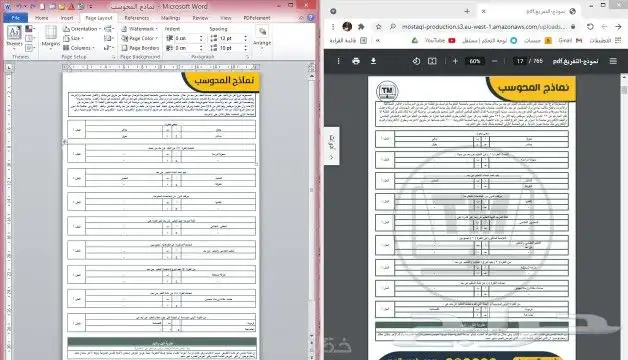Image resolution: width=628 pixels, height=360 pixels.
Task: Switch to the View tab in Word
Action: [226, 18]
